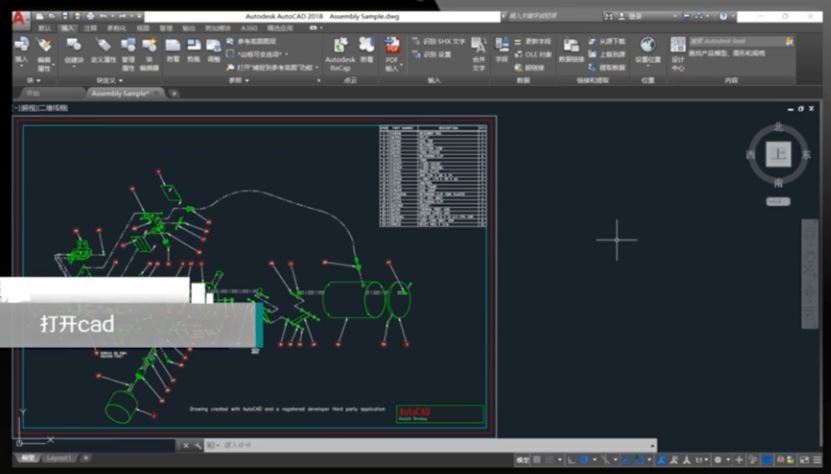Insert an OLE Object

(533, 54)
